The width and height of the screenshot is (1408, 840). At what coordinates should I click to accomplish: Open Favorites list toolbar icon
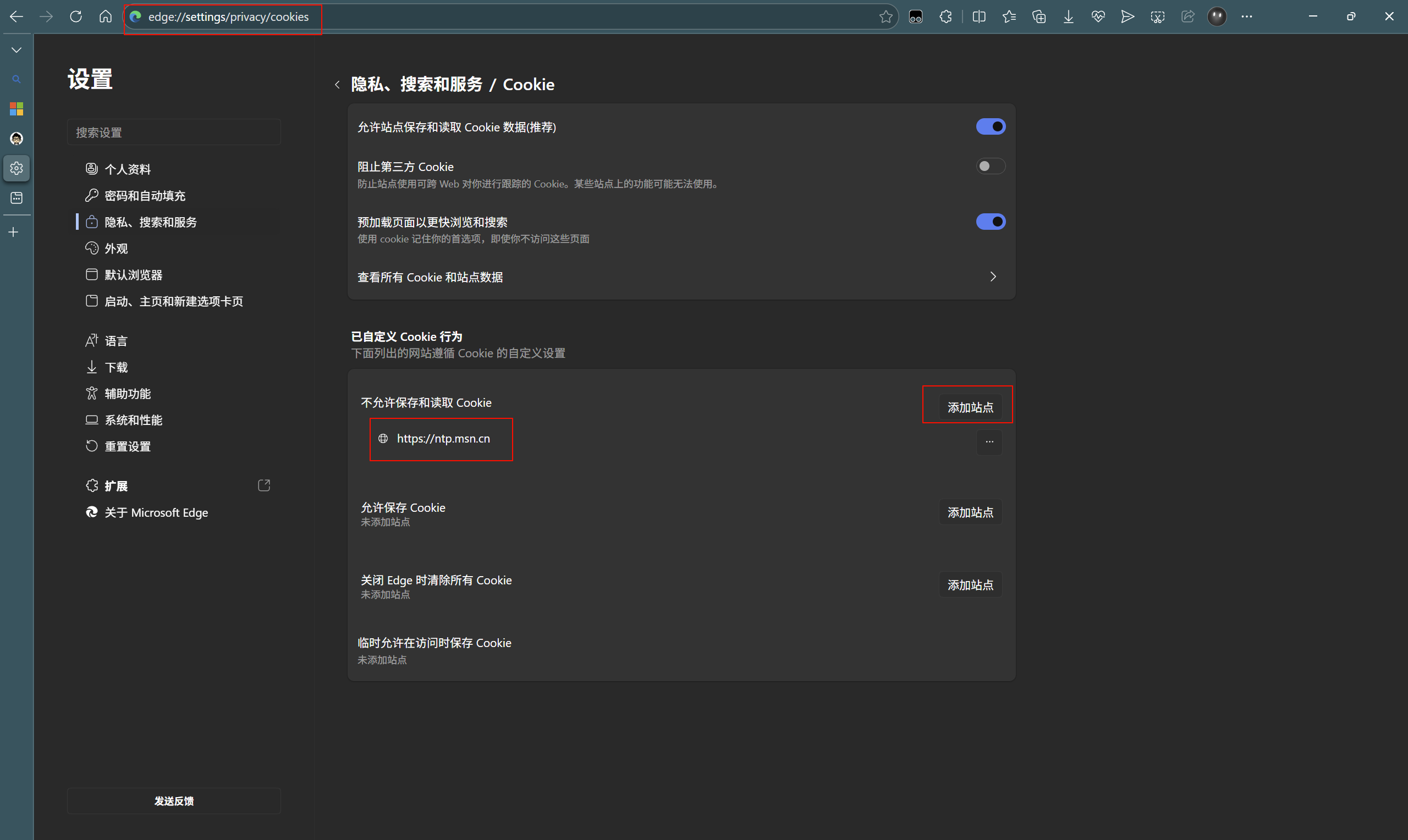pos(1009,16)
